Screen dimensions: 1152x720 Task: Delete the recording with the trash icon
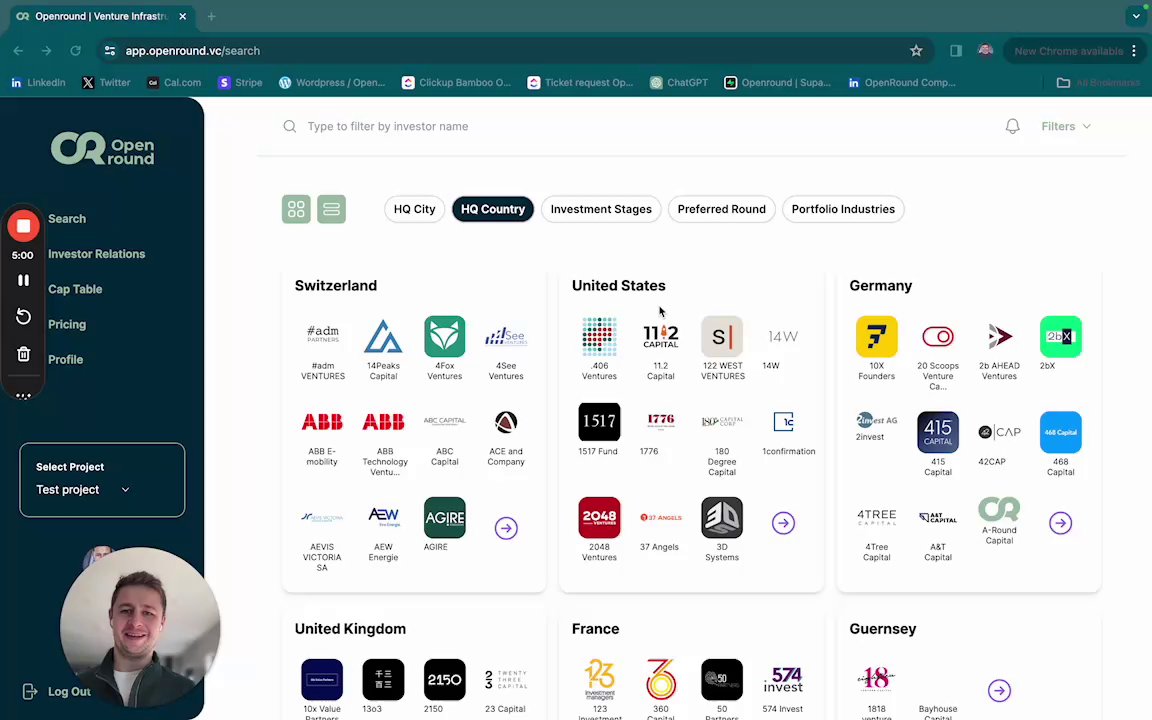click(x=24, y=354)
